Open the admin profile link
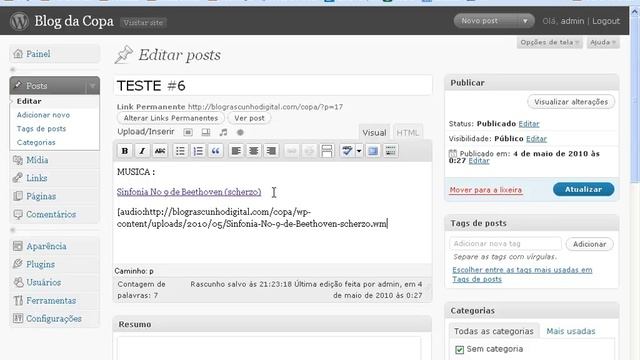Image resolution: width=640 pixels, height=360 pixels. 572,21
